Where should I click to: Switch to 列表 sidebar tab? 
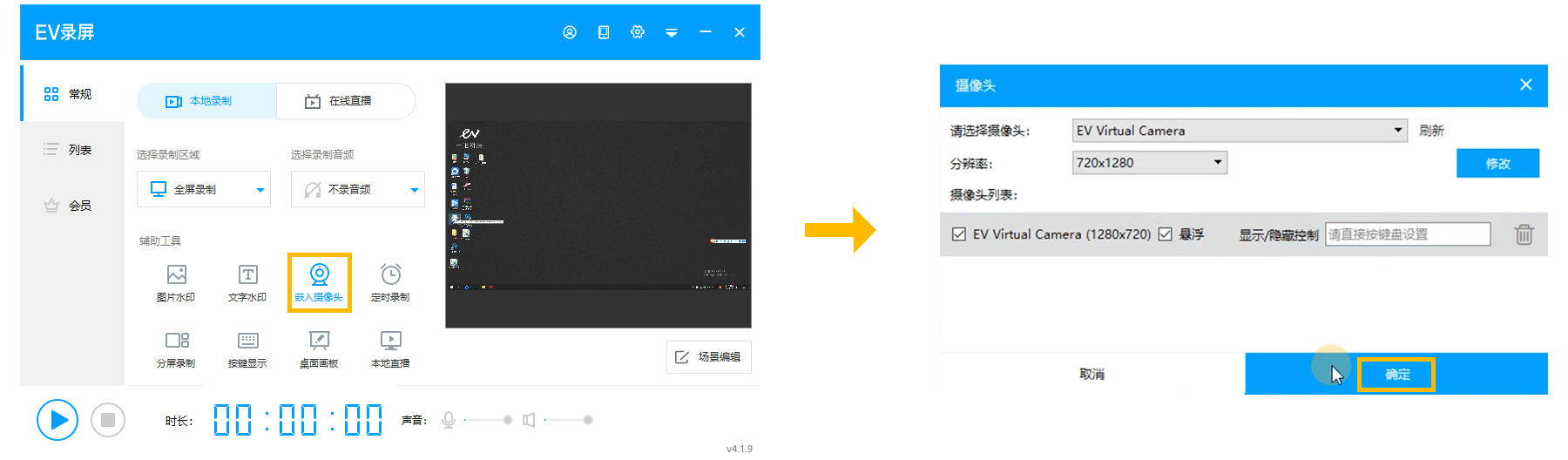(x=73, y=150)
